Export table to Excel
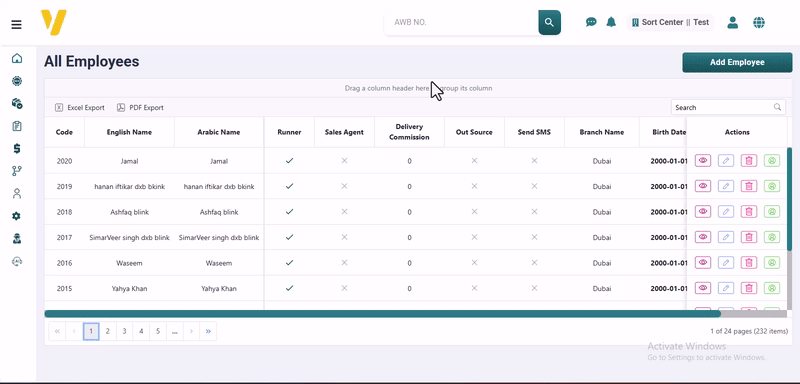The image size is (800, 384). (80, 108)
